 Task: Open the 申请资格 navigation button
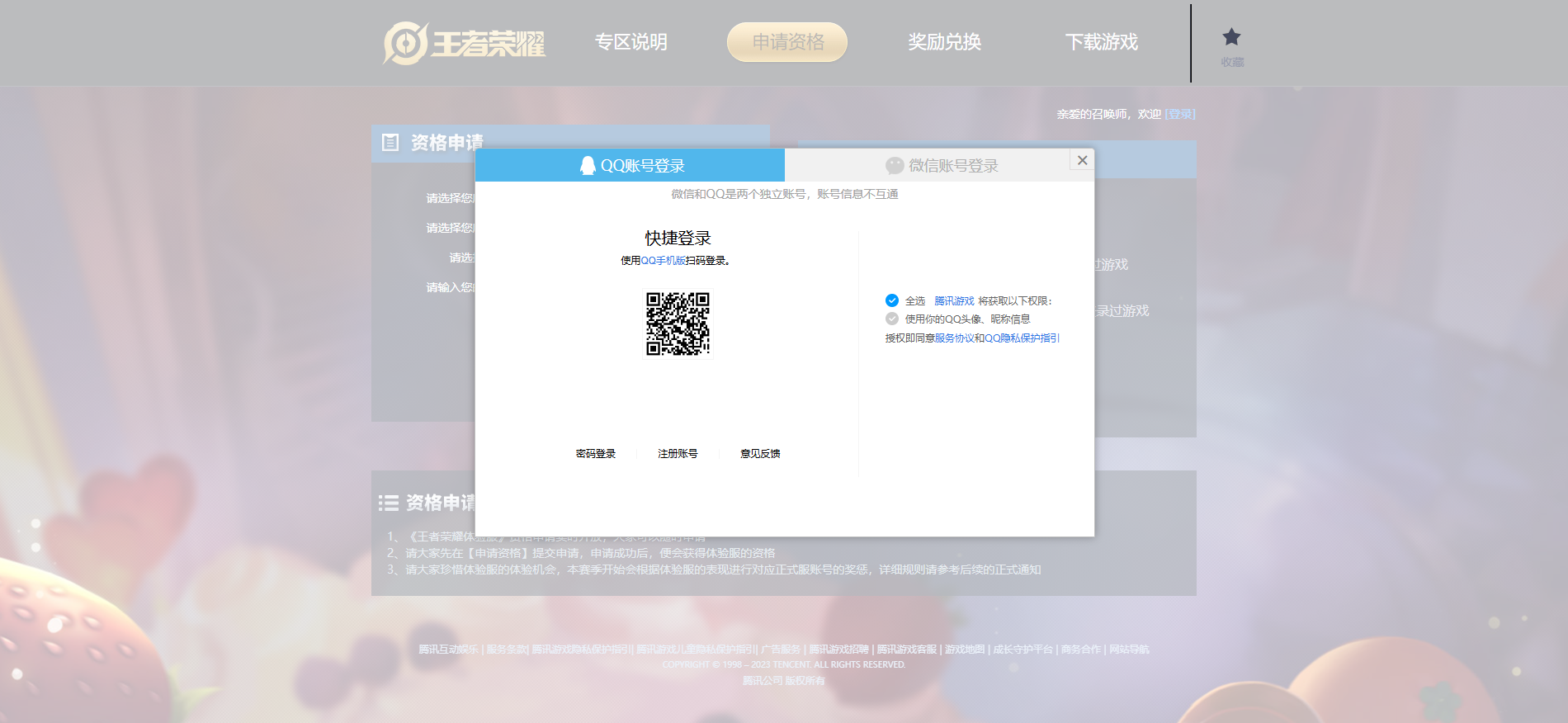787,42
